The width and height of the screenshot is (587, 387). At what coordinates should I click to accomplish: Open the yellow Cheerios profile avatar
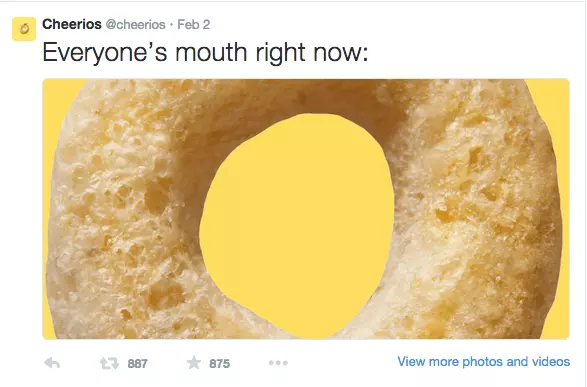[24, 29]
